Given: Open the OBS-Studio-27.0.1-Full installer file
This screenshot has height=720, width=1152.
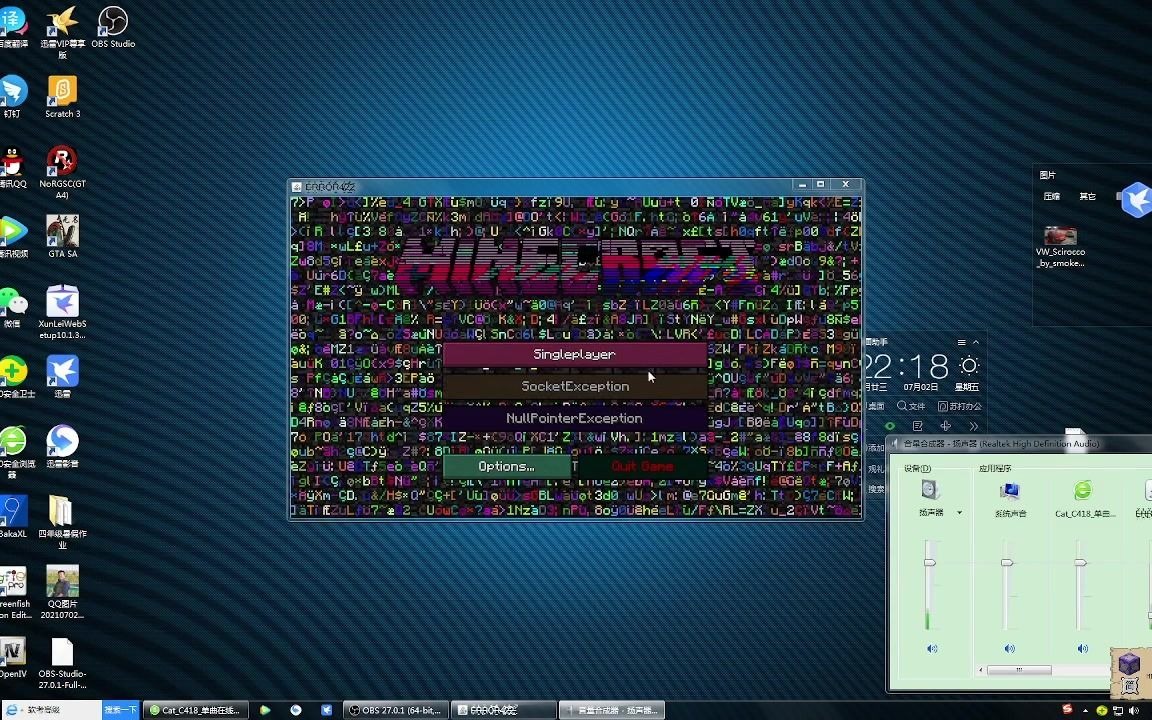Looking at the screenshot, I should click(62, 662).
